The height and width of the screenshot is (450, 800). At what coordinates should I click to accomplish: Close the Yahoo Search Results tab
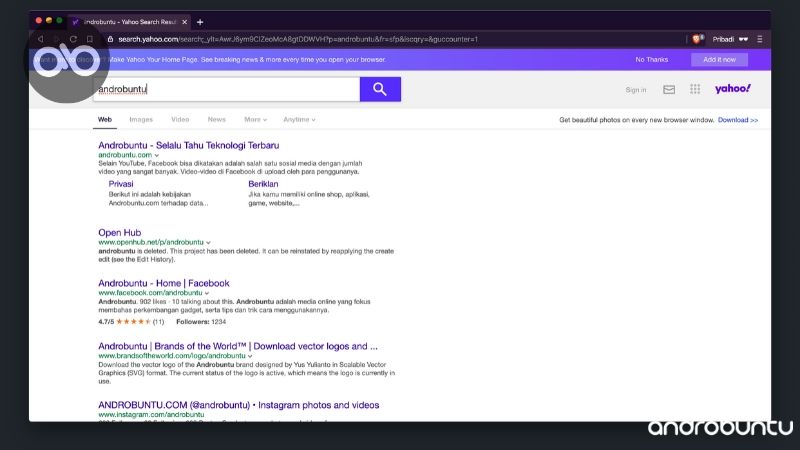point(184,22)
